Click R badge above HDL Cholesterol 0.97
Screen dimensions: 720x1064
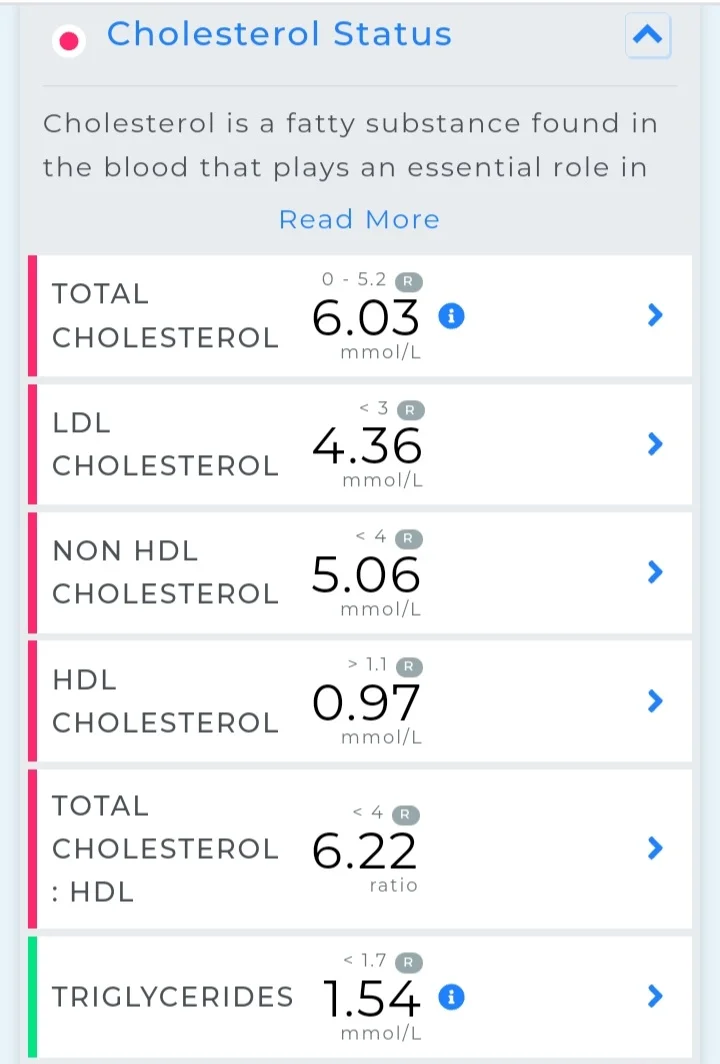[409, 667]
